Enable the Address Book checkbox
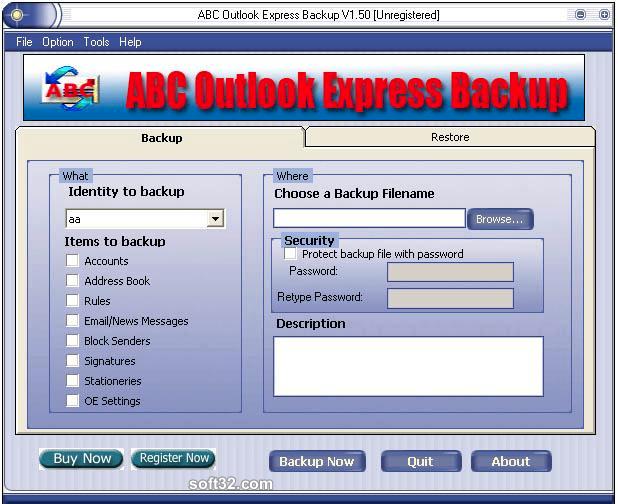The width and height of the screenshot is (618, 504). (x=73, y=281)
